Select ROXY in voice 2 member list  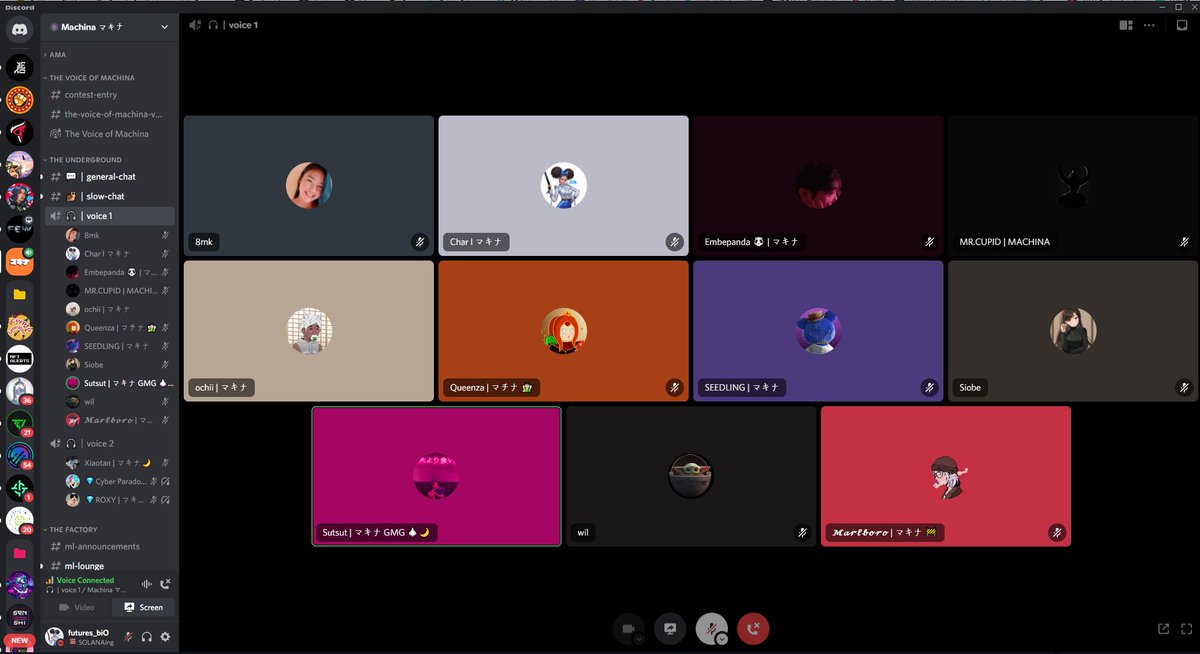coord(118,499)
